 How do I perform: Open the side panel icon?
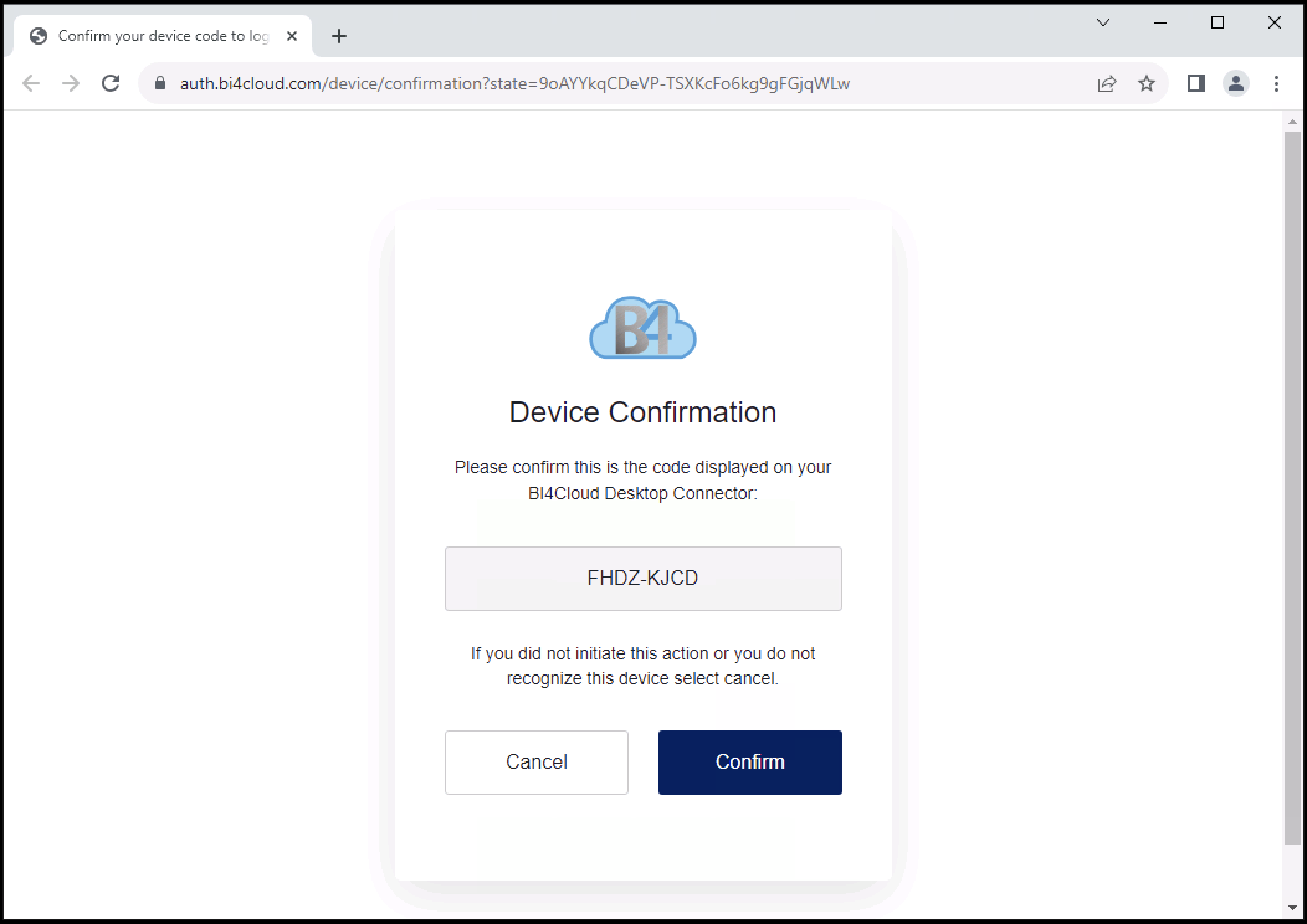(x=1196, y=83)
